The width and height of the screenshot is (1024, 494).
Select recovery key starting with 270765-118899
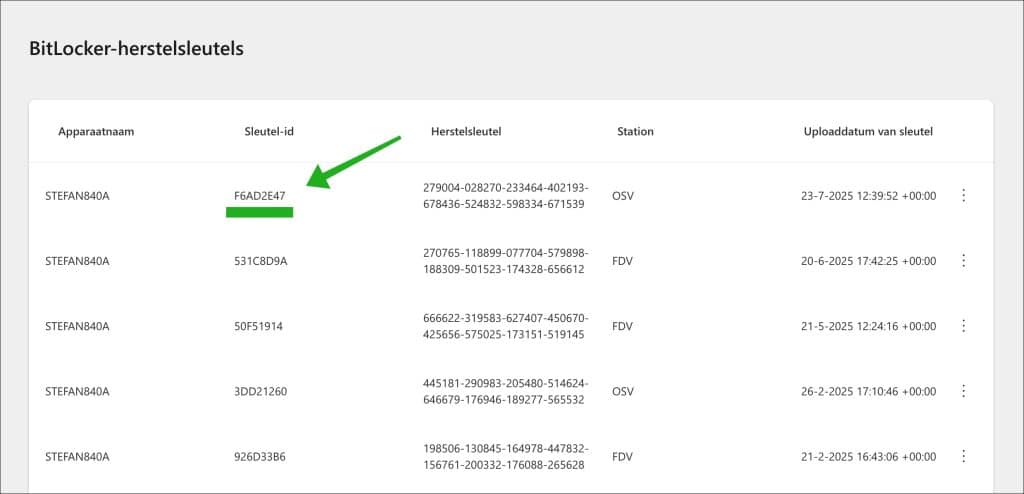tap(505, 261)
